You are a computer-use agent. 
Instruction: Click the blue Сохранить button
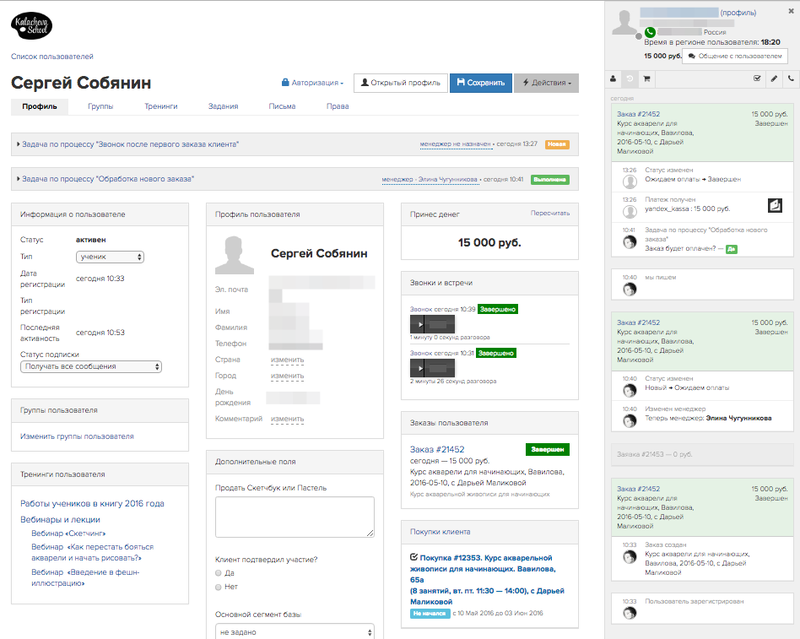click(481, 83)
